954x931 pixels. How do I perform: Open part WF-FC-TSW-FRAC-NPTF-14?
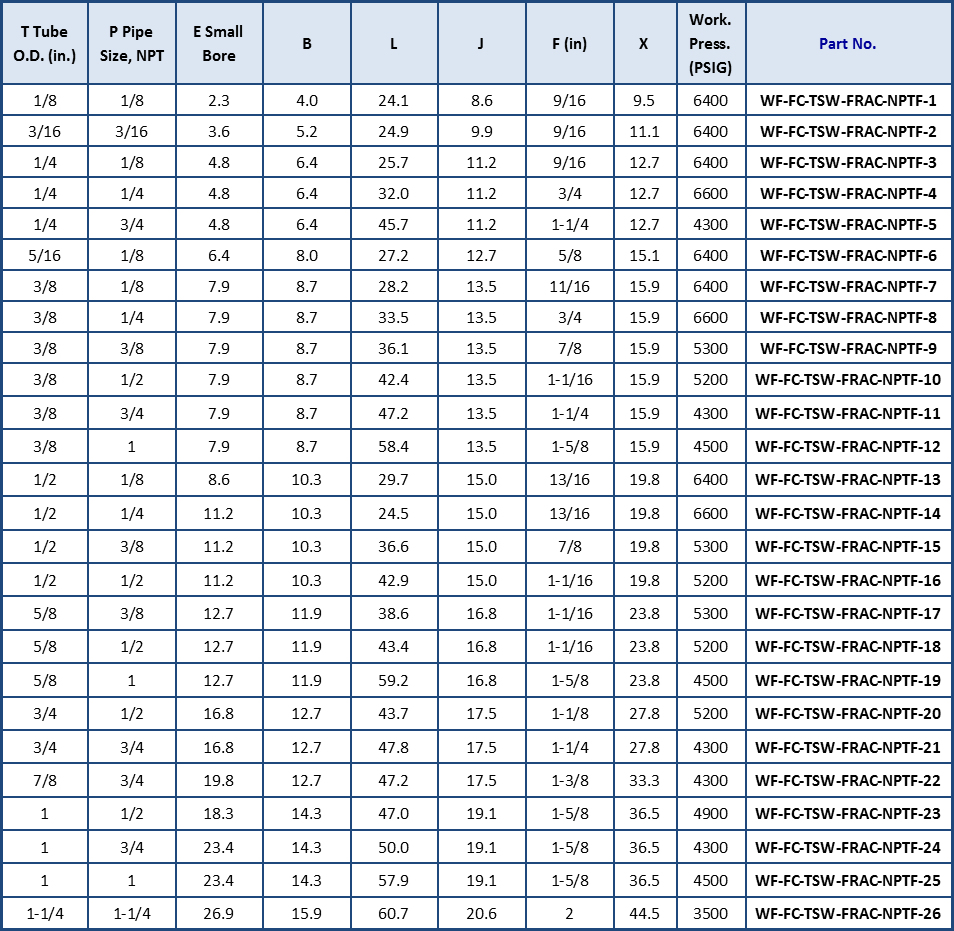click(x=848, y=514)
